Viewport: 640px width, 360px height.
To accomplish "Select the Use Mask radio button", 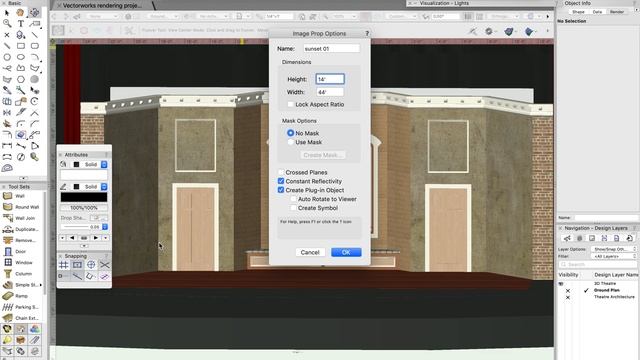I will pos(290,142).
